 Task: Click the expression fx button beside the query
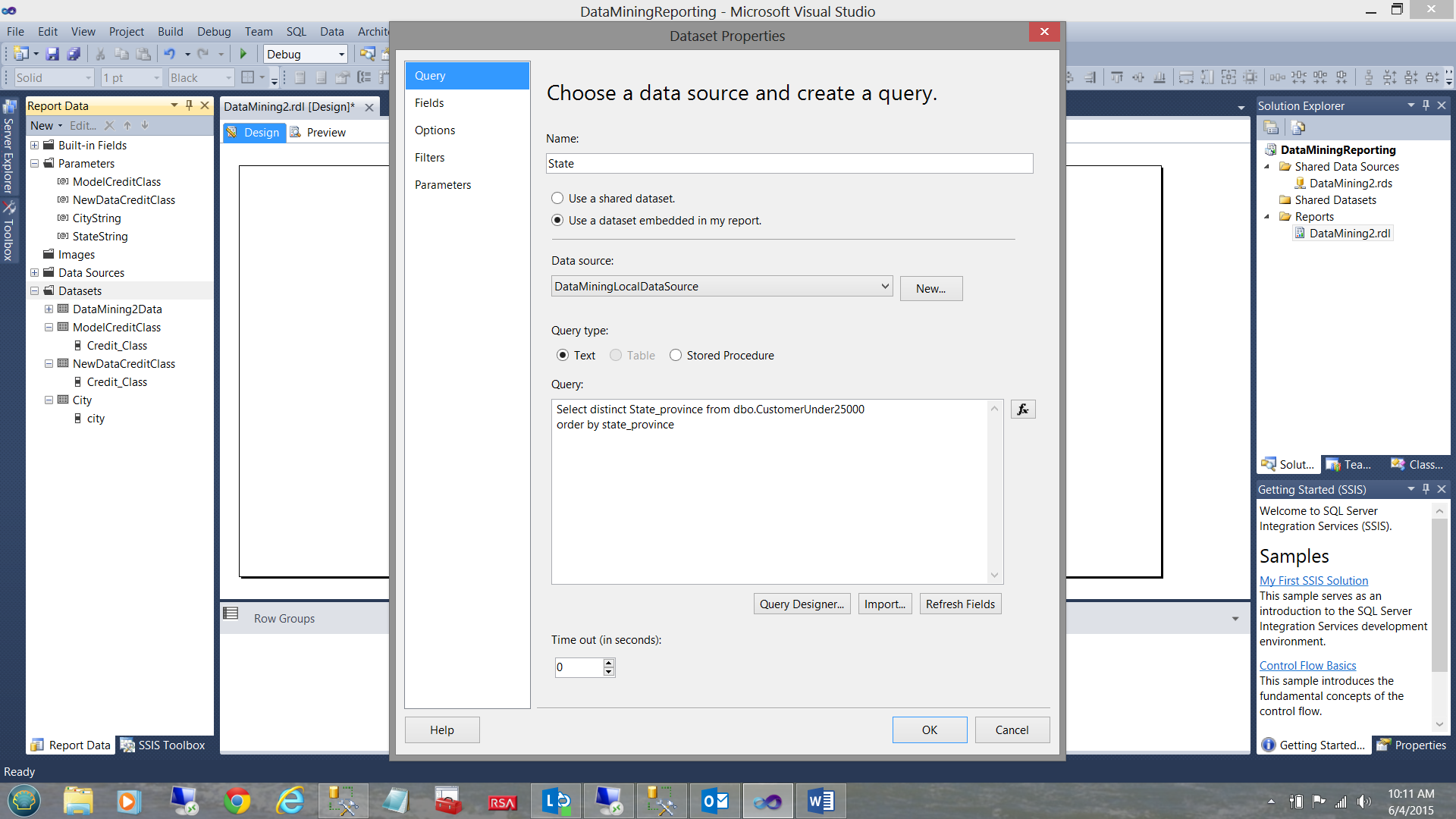click(x=1022, y=409)
